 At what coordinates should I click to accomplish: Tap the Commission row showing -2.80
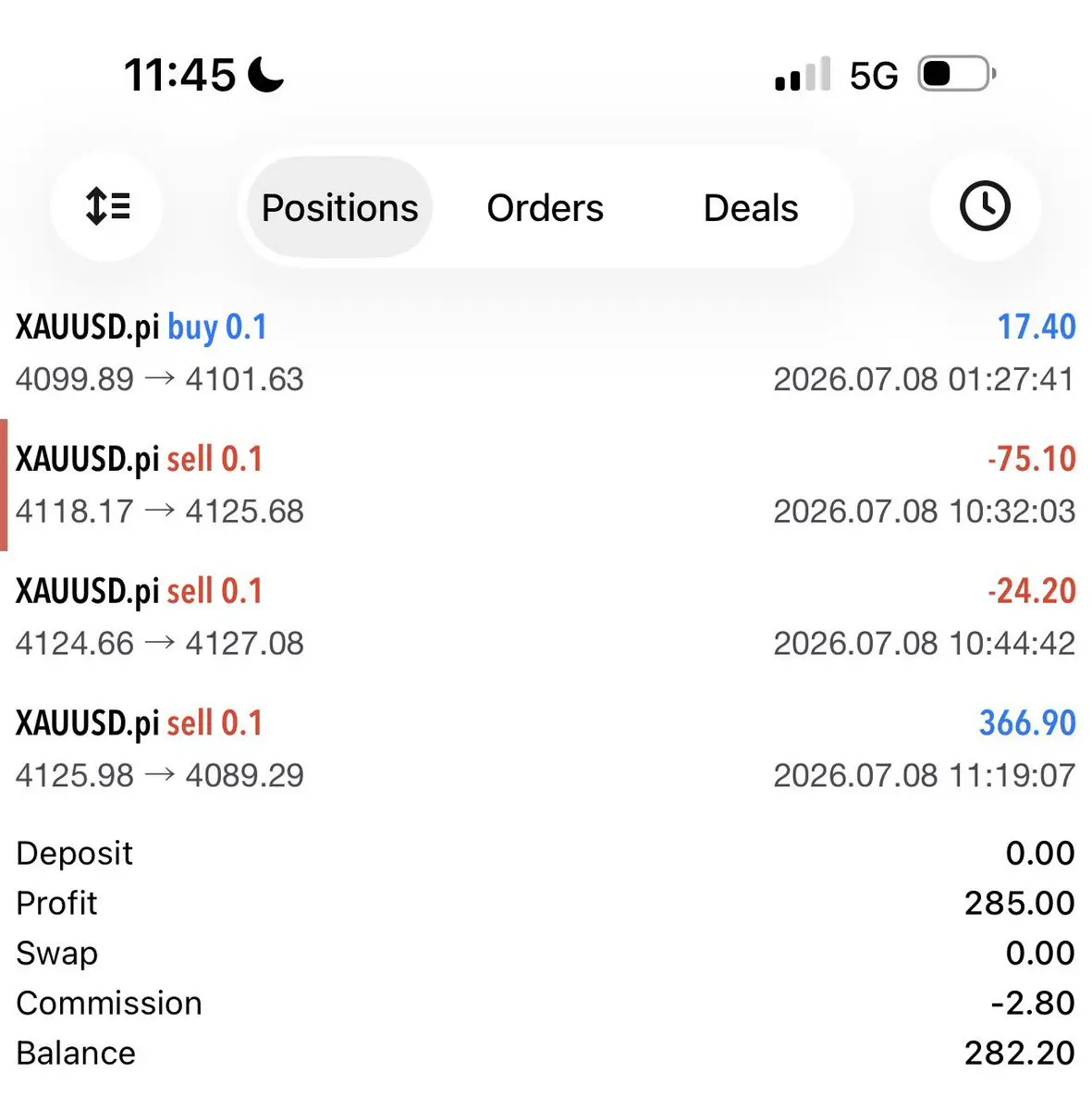pos(546,1003)
